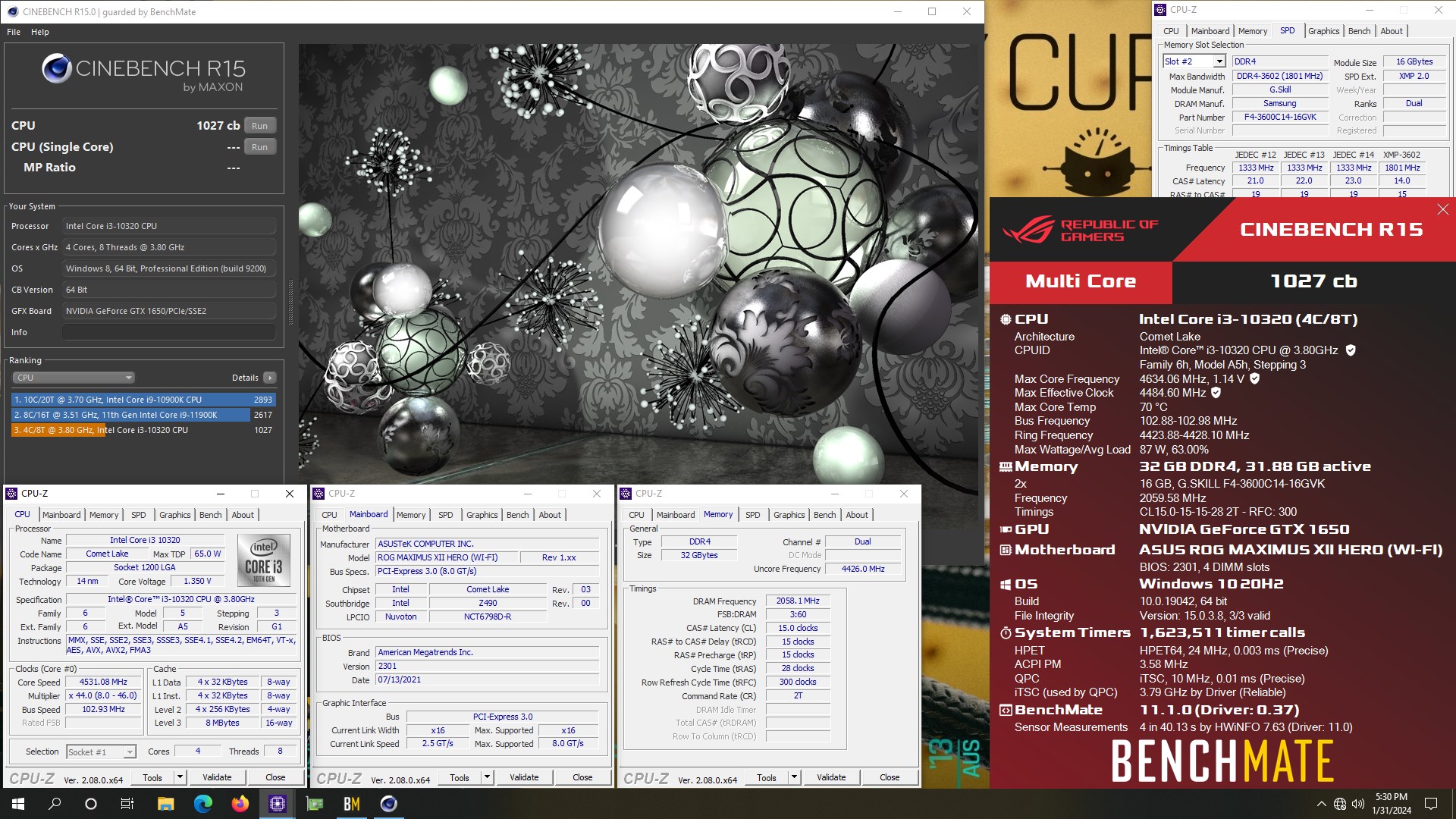The width and height of the screenshot is (1456, 819).
Task: Click Tools button in CPU-Z Memory window
Action: 767,777
